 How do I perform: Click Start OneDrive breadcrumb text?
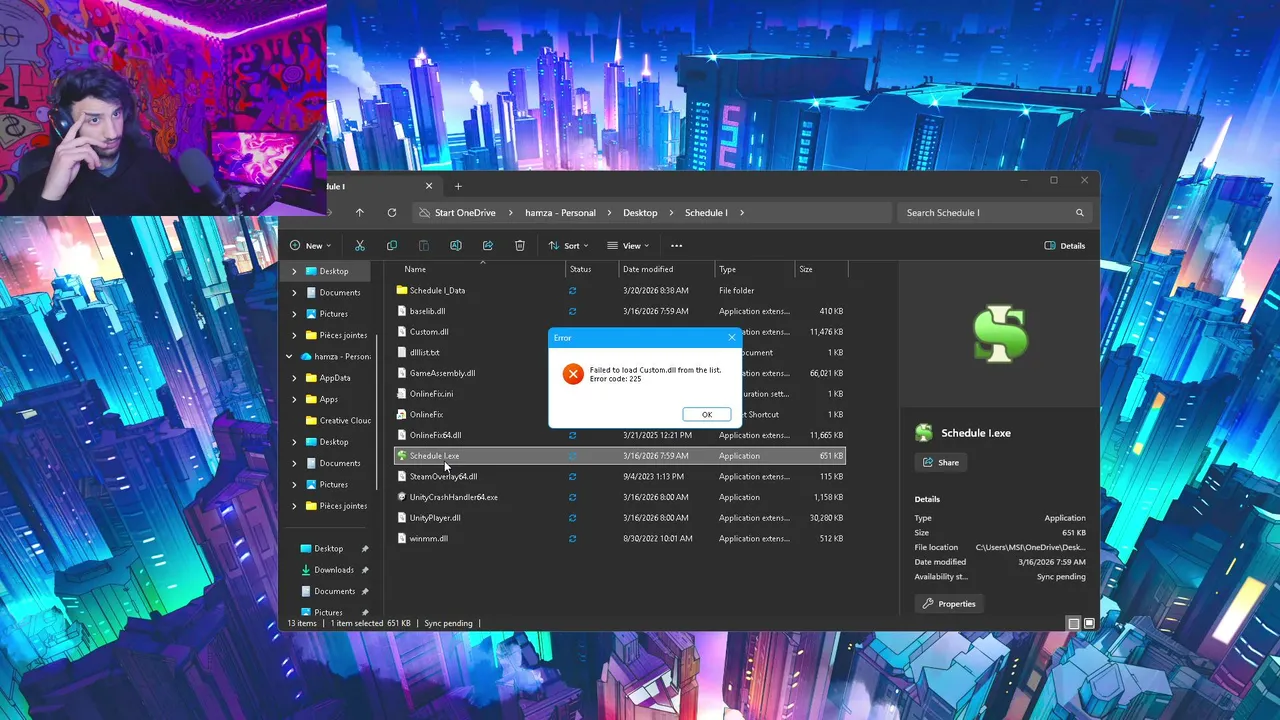click(465, 212)
